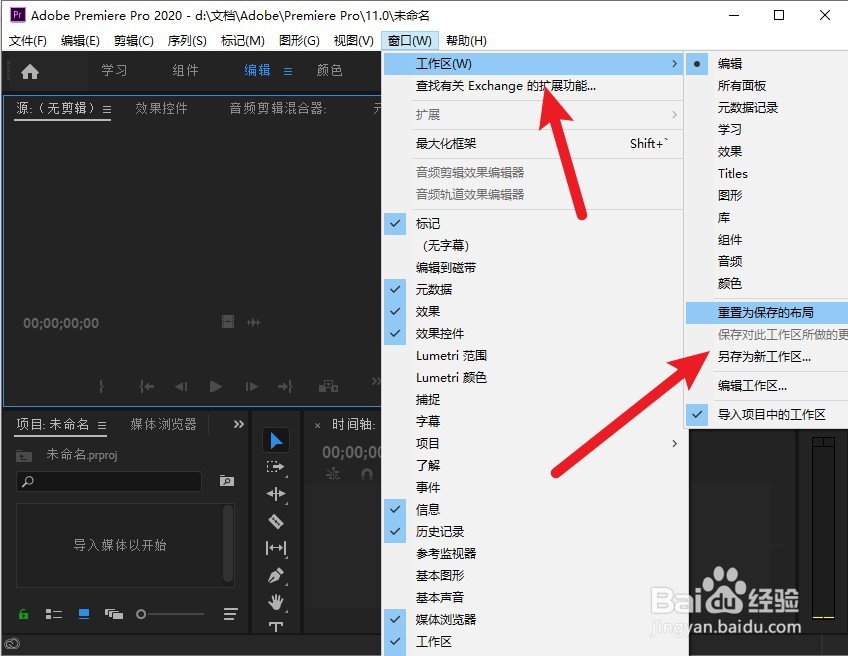Open 效果控件 panel tab
This screenshot has width=848, height=656.
[x=161, y=108]
